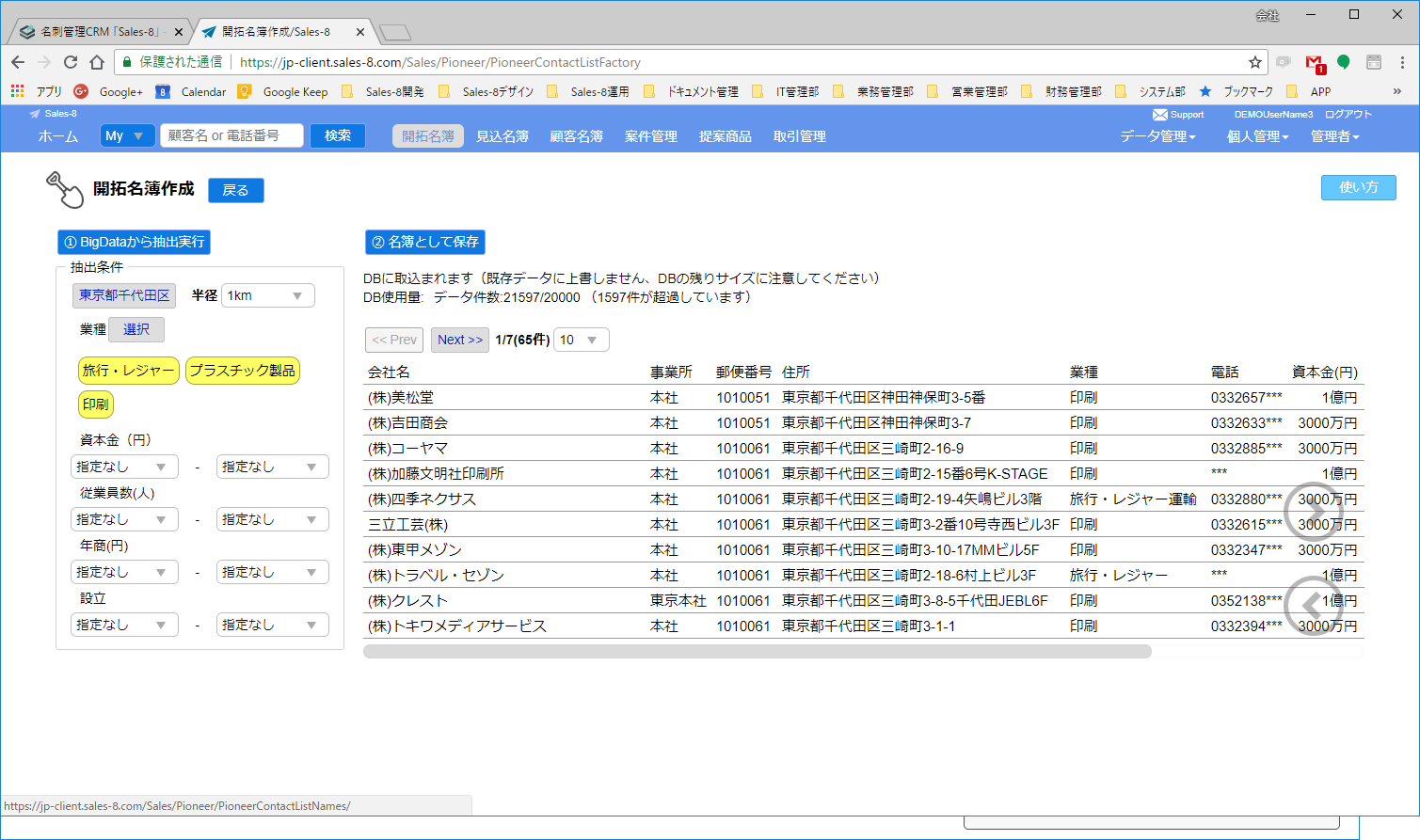
Task: Open 資本金 maximum dropdown
Action: (272, 467)
